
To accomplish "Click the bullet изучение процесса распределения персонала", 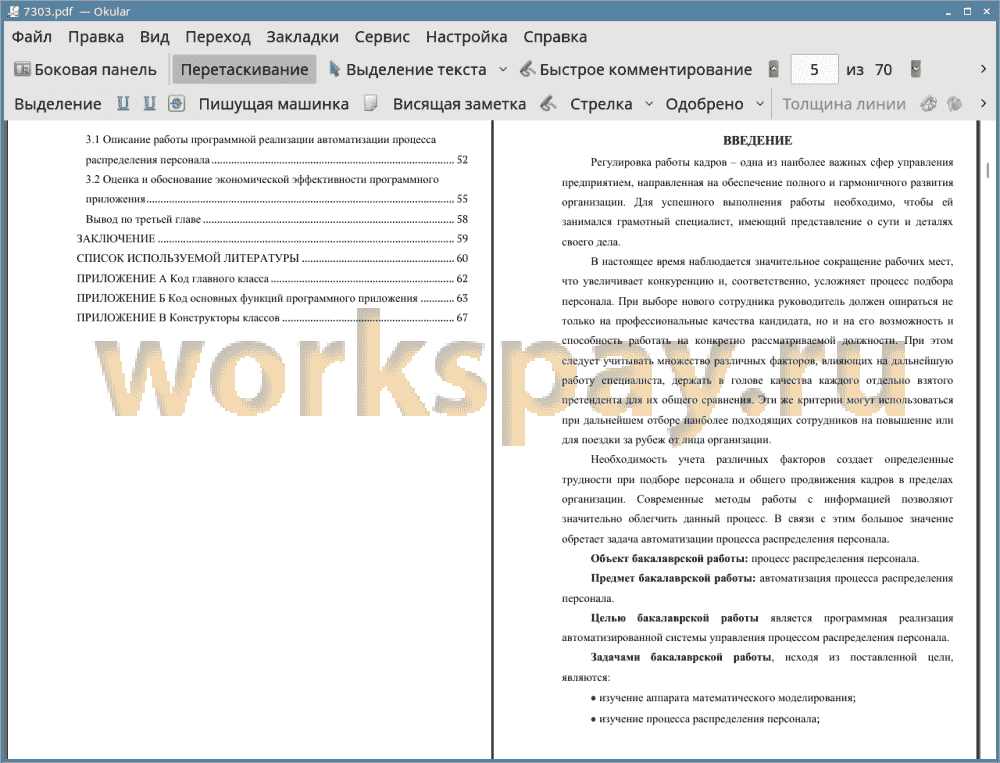I will tap(705, 719).
